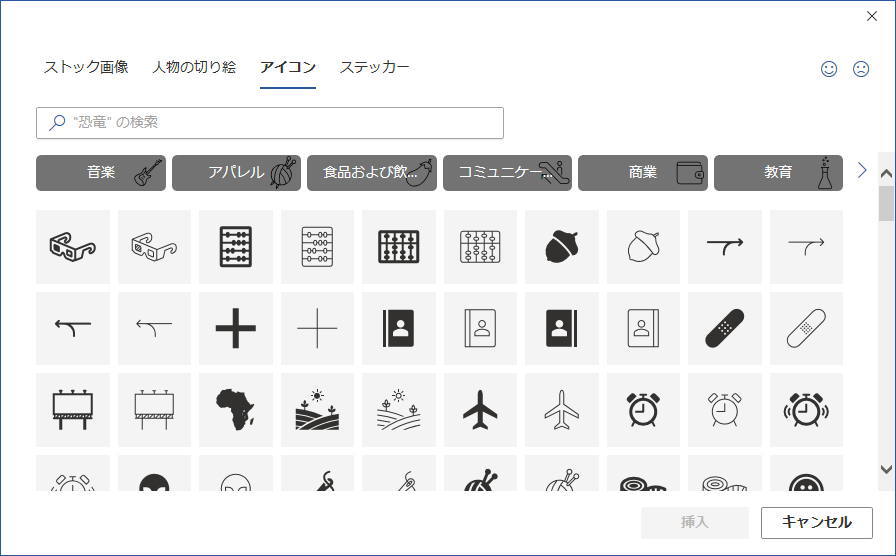Viewport: 896px width, 556px height.
Task: Click the vertical scrollbar thumb
Action: tap(886, 203)
